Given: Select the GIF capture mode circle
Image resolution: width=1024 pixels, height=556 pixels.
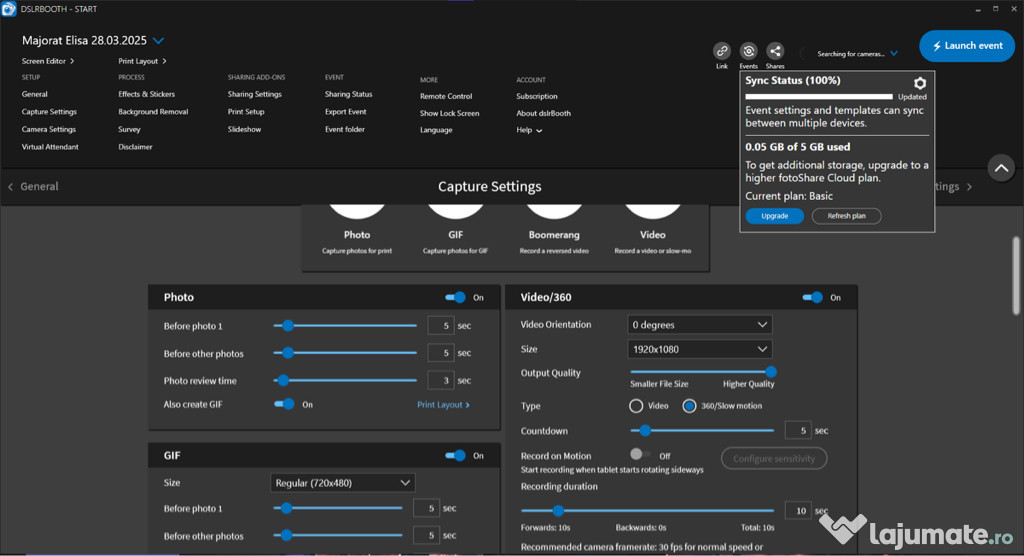Looking at the screenshot, I should point(455,210).
